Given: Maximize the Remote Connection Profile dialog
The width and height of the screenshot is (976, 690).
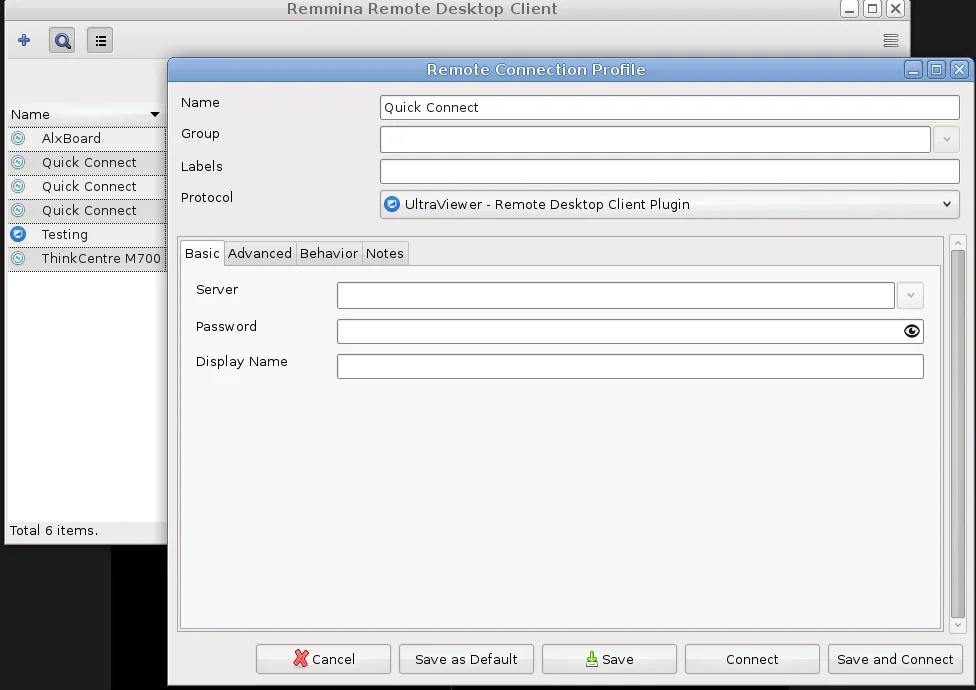Looking at the screenshot, I should [x=936, y=70].
